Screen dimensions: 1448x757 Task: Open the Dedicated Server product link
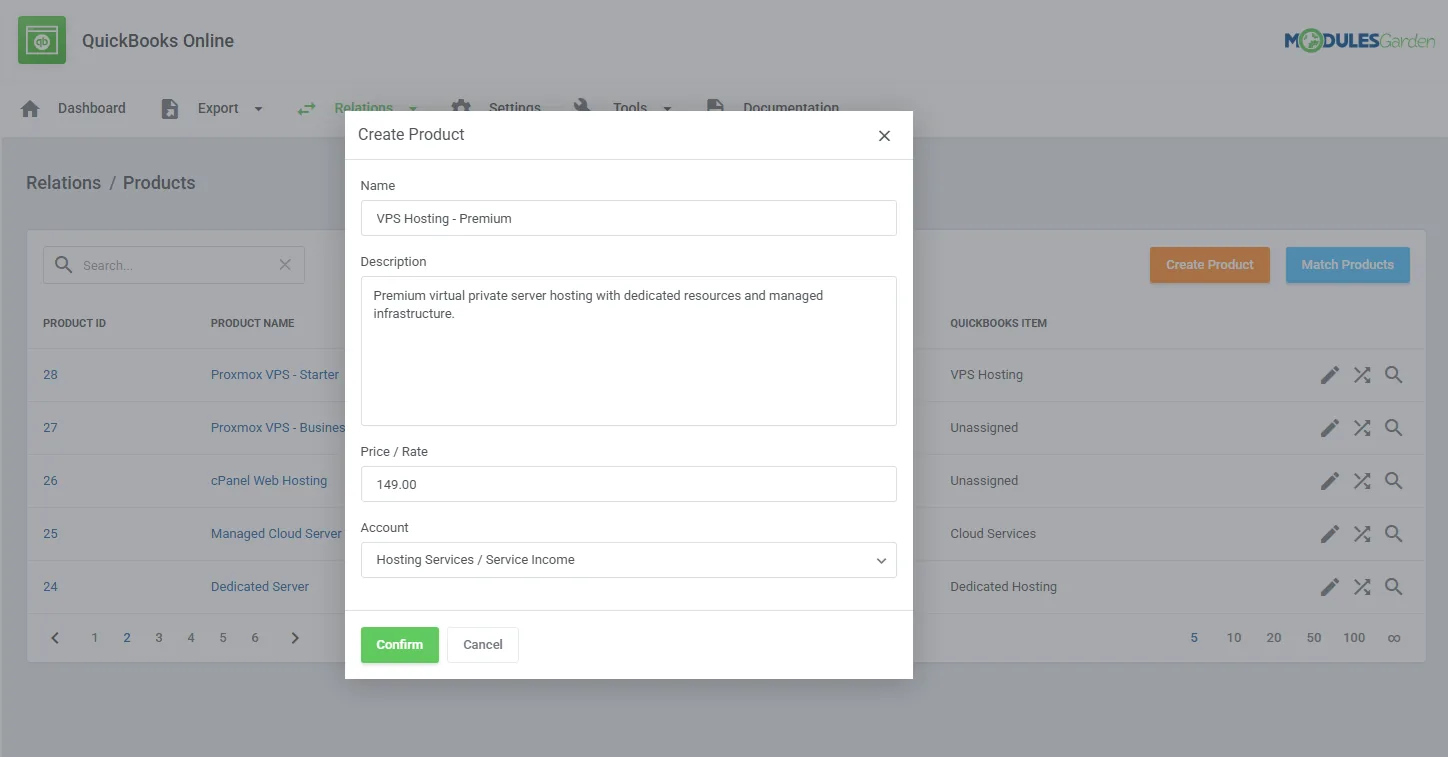260,587
